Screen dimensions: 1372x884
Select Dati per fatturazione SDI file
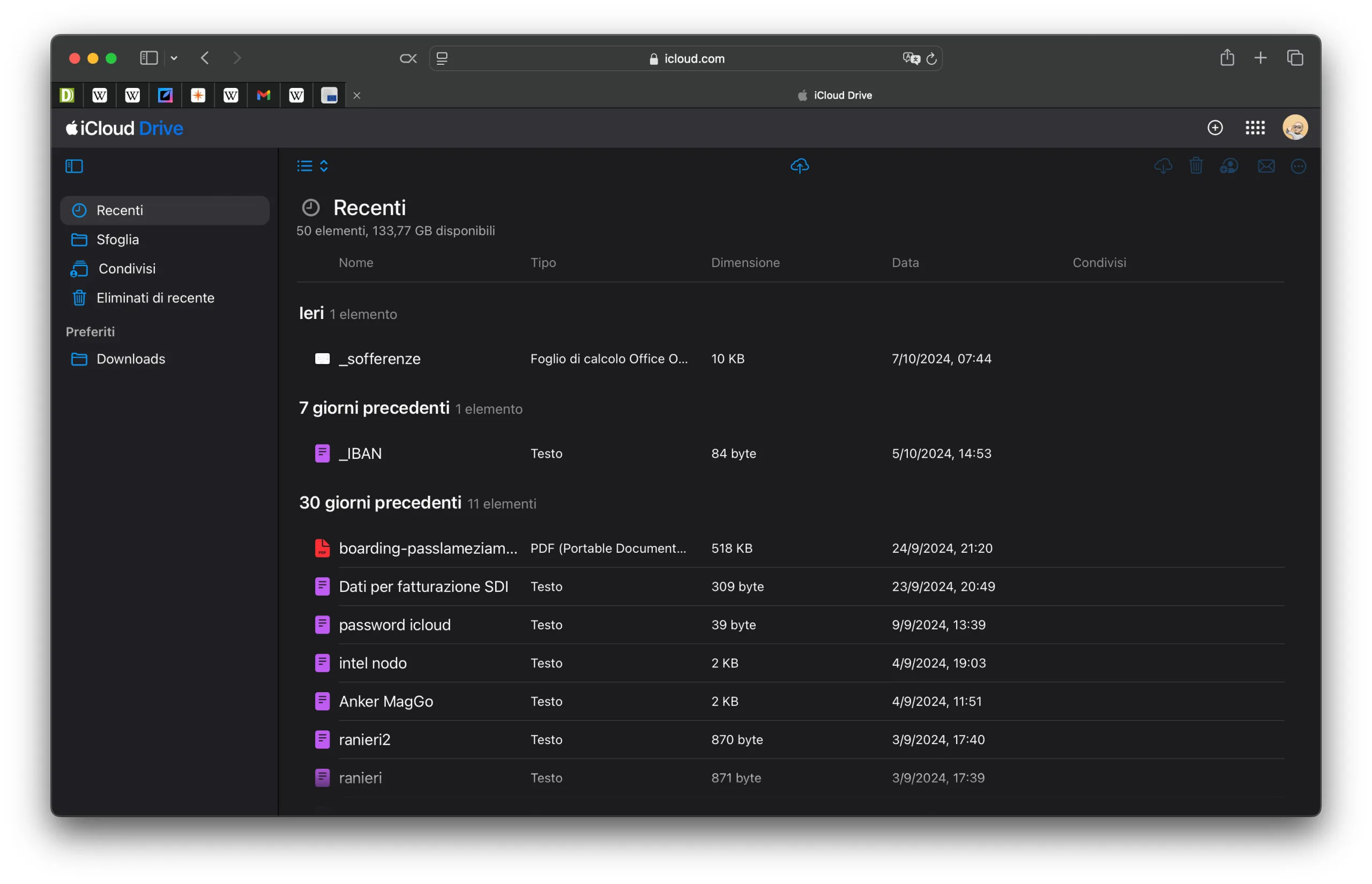click(791, 586)
